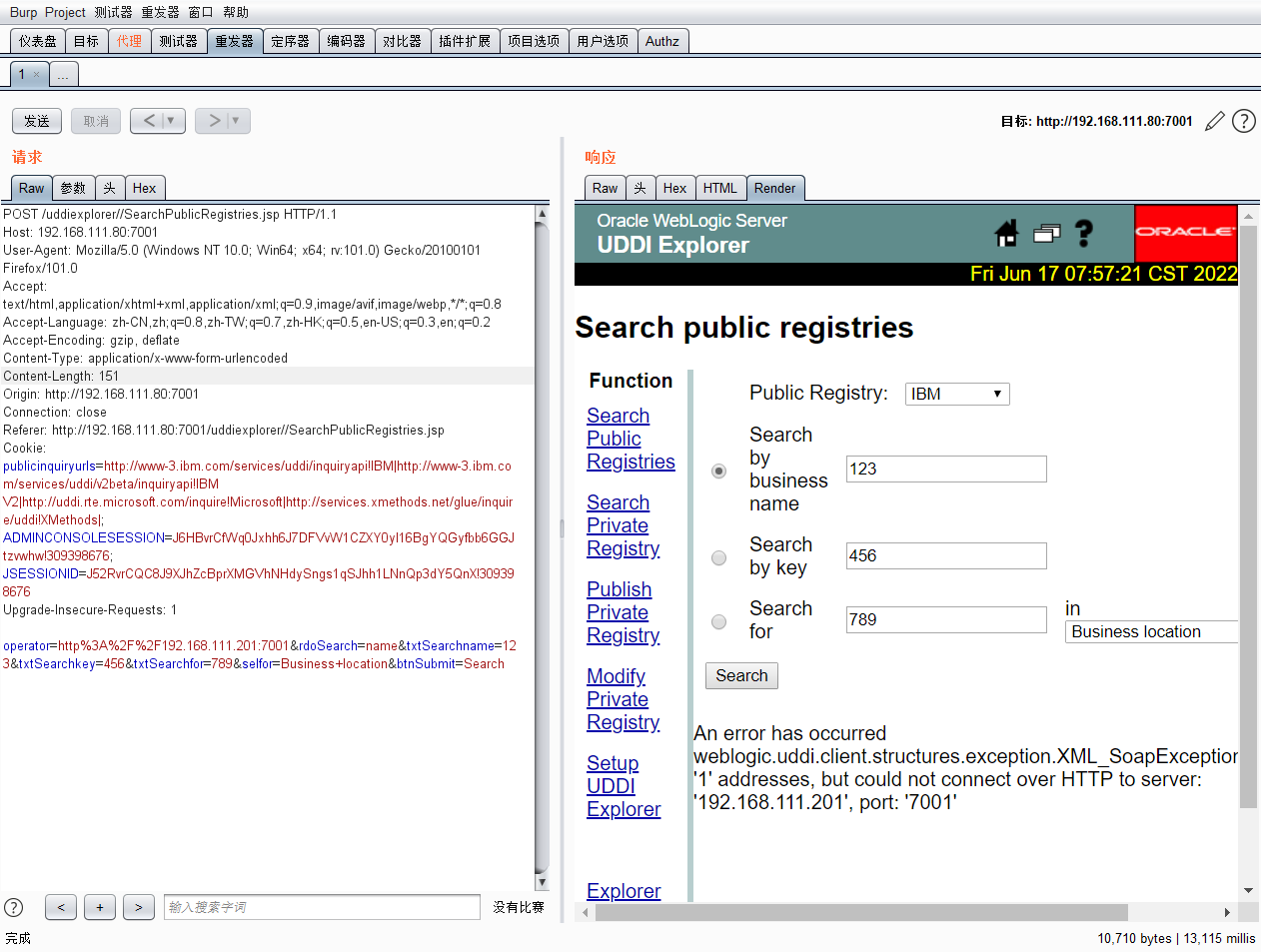Image resolution: width=1261 pixels, height=952 pixels.
Task: Open Burp's circular help icon at top right
Action: [1243, 121]
